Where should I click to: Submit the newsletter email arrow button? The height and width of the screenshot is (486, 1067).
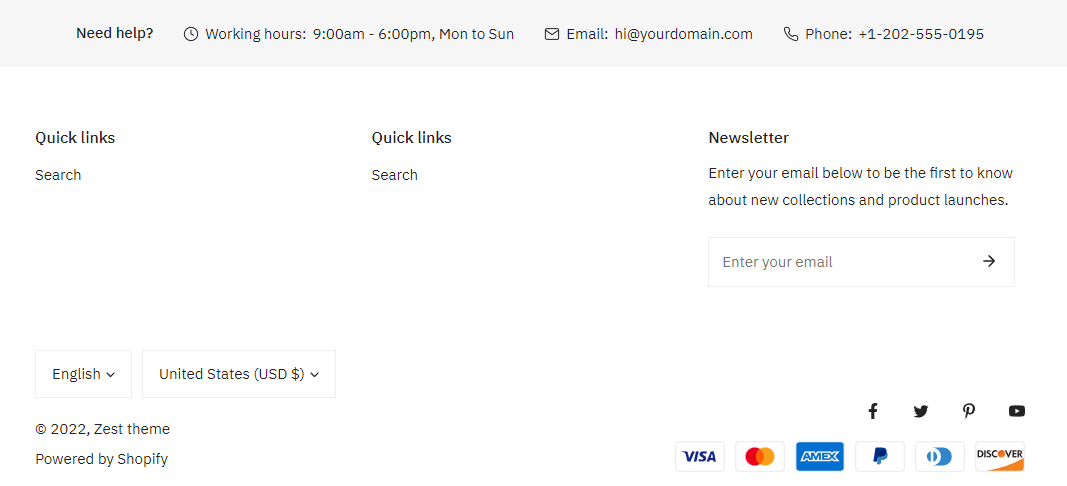989,262
